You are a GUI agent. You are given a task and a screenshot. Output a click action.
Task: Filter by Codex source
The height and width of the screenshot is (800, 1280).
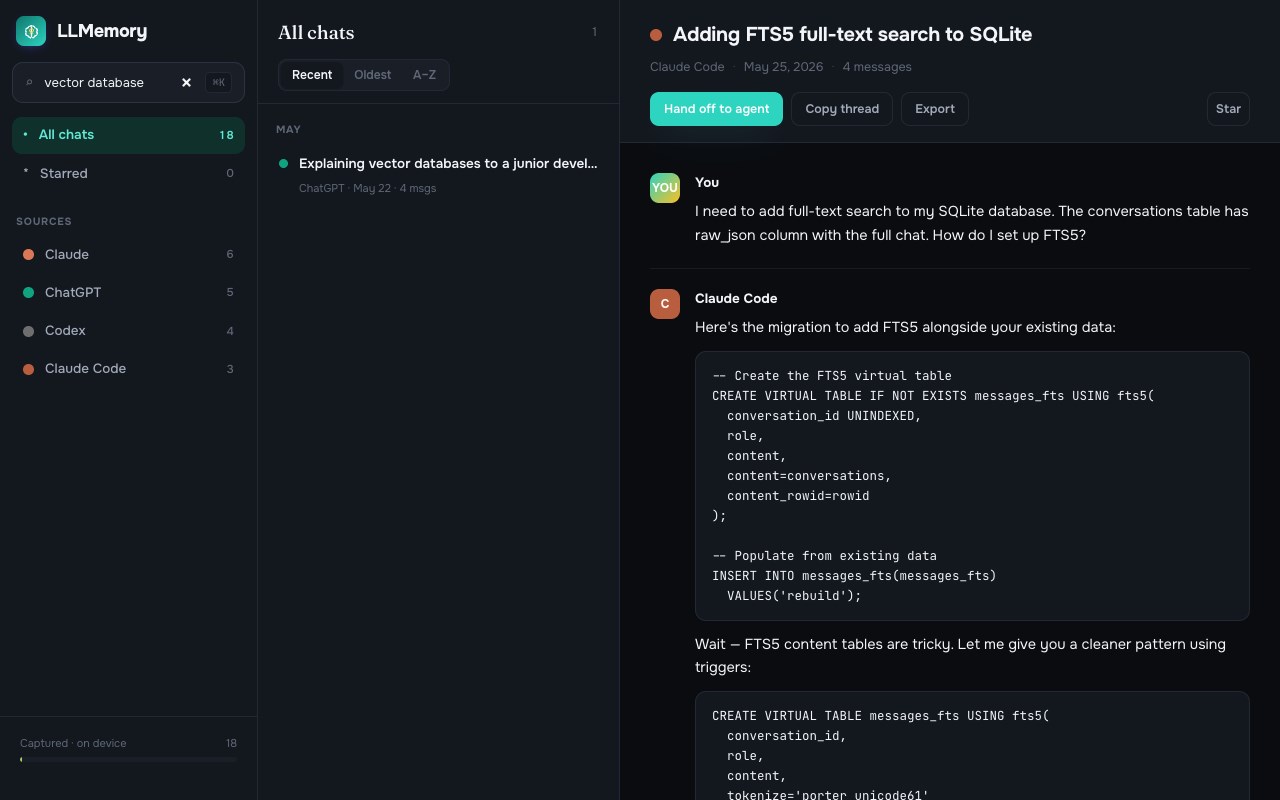(x=128, y=330)
